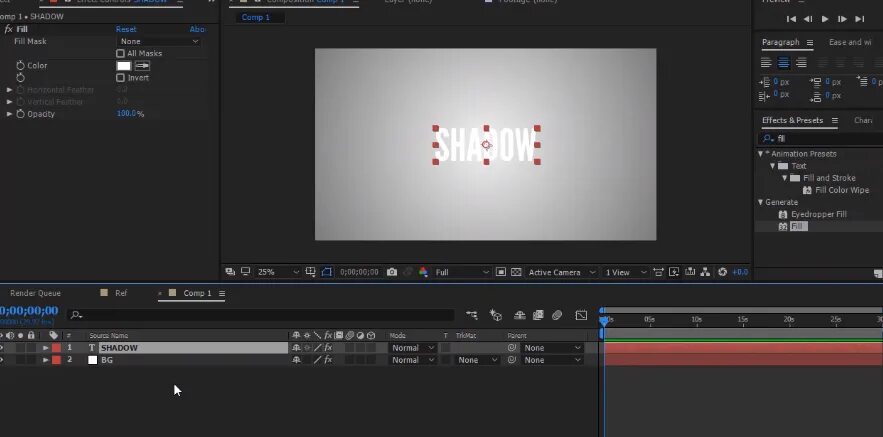The height and width of the screenshot is (437, 883).
Task: Toggle the Fill effect fx switch
Action: pos(8,29)
